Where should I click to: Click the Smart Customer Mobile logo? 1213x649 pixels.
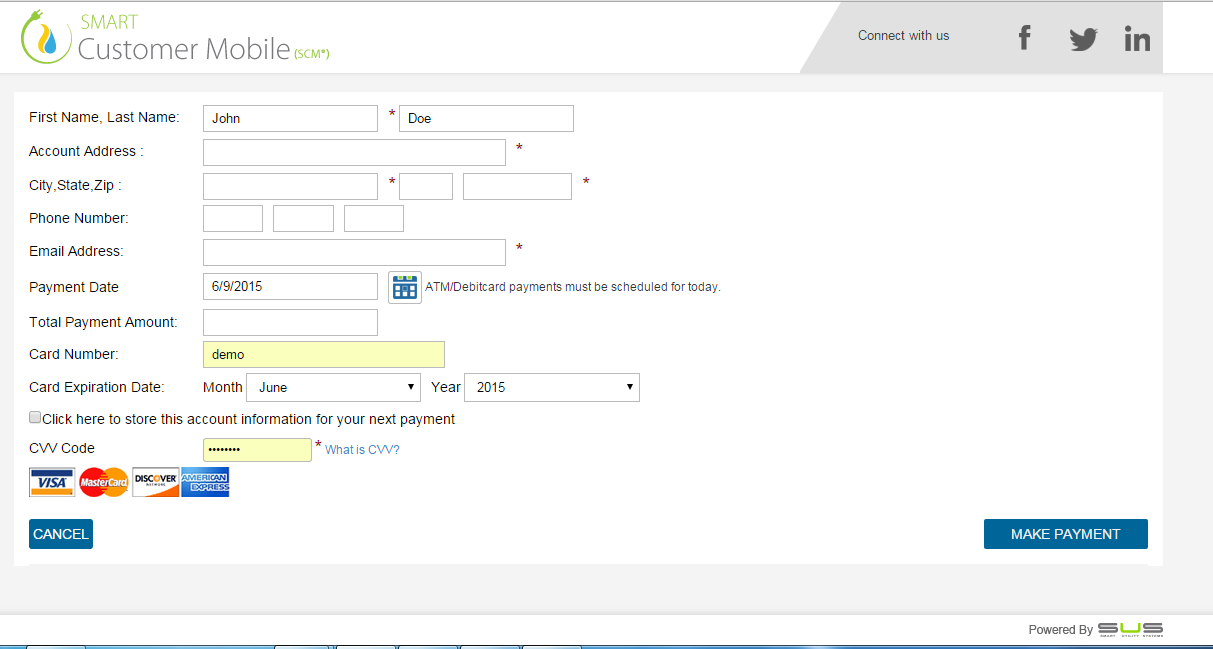coord(175,38)
